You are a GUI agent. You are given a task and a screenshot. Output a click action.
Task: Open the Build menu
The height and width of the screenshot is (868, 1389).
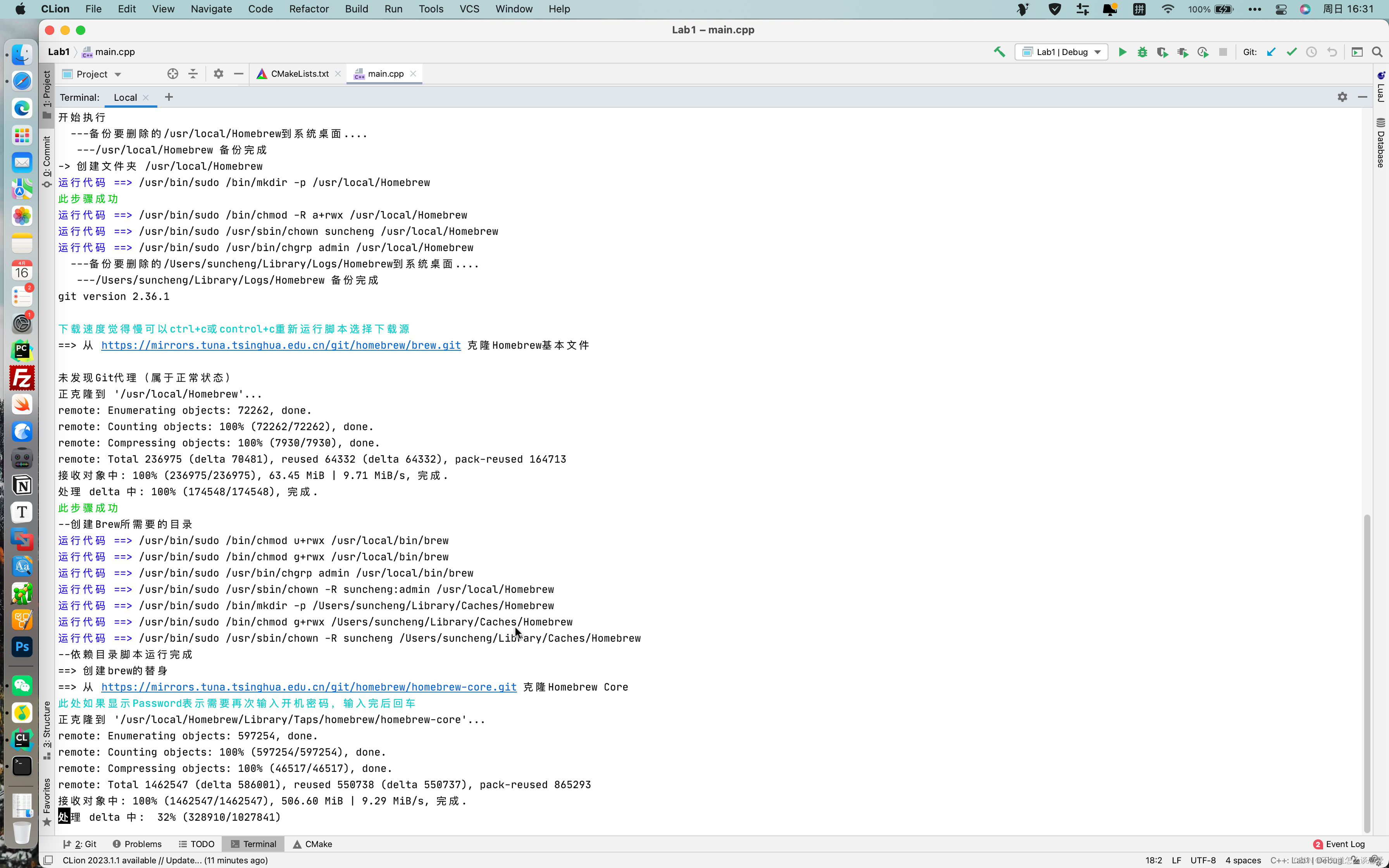click(x=357, y=9)
